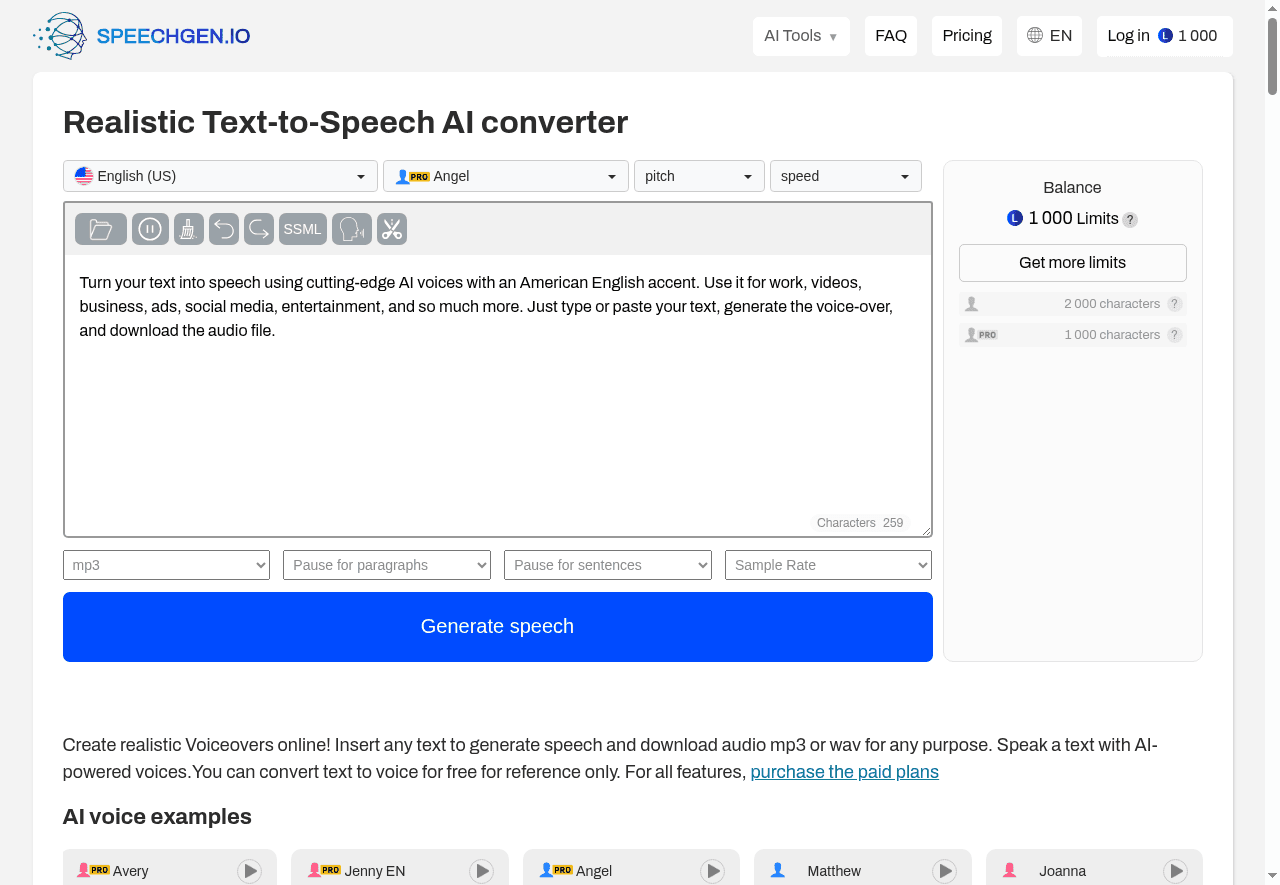Screen dimensions: 1280x885
Task: Redo the last change
Action: 258,229
